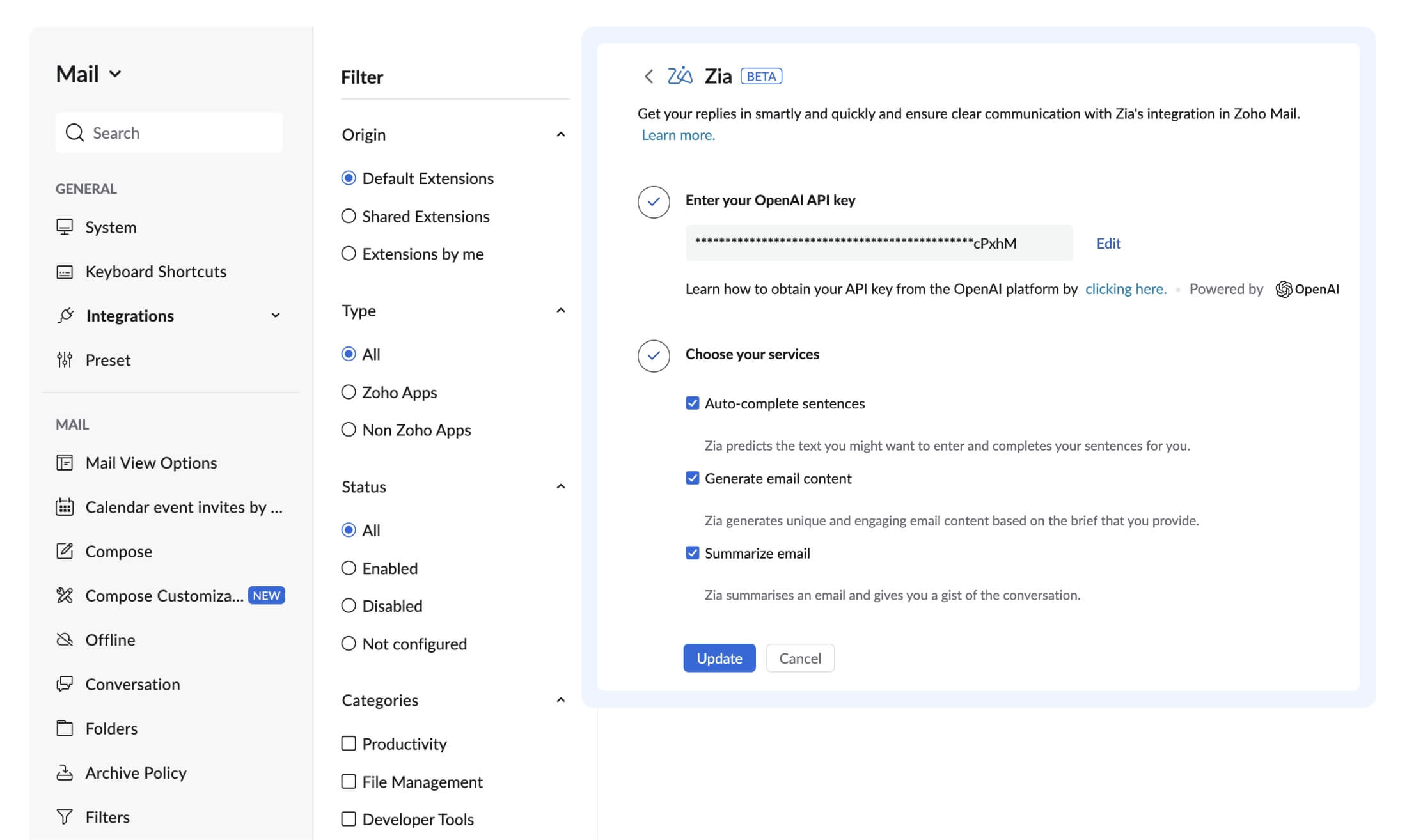Click the Compose Customization tools icon
The width and height of the screenshot is (1407, 840).
pos(65,595)
